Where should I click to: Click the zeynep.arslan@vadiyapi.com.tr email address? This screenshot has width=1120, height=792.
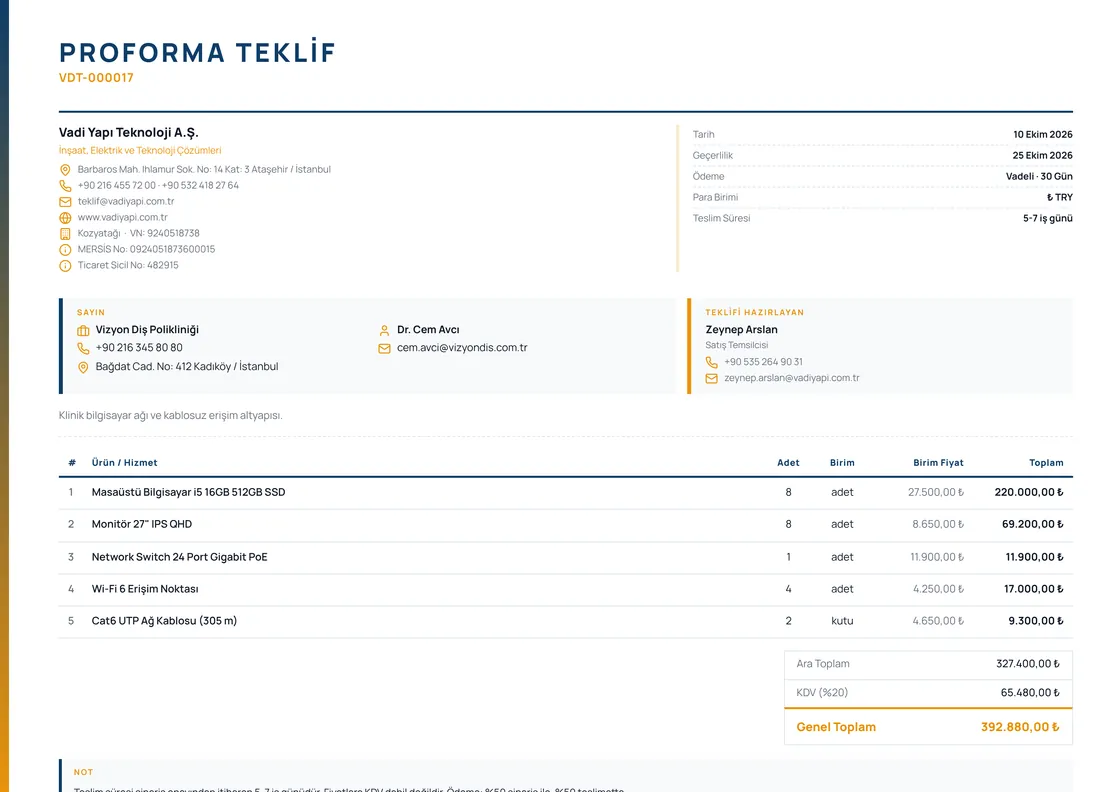point(791,378)
